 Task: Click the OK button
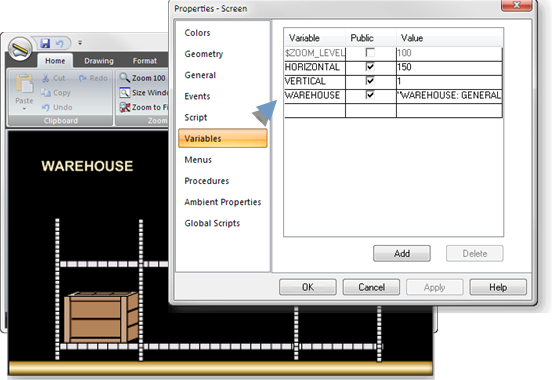pos(308,287)
